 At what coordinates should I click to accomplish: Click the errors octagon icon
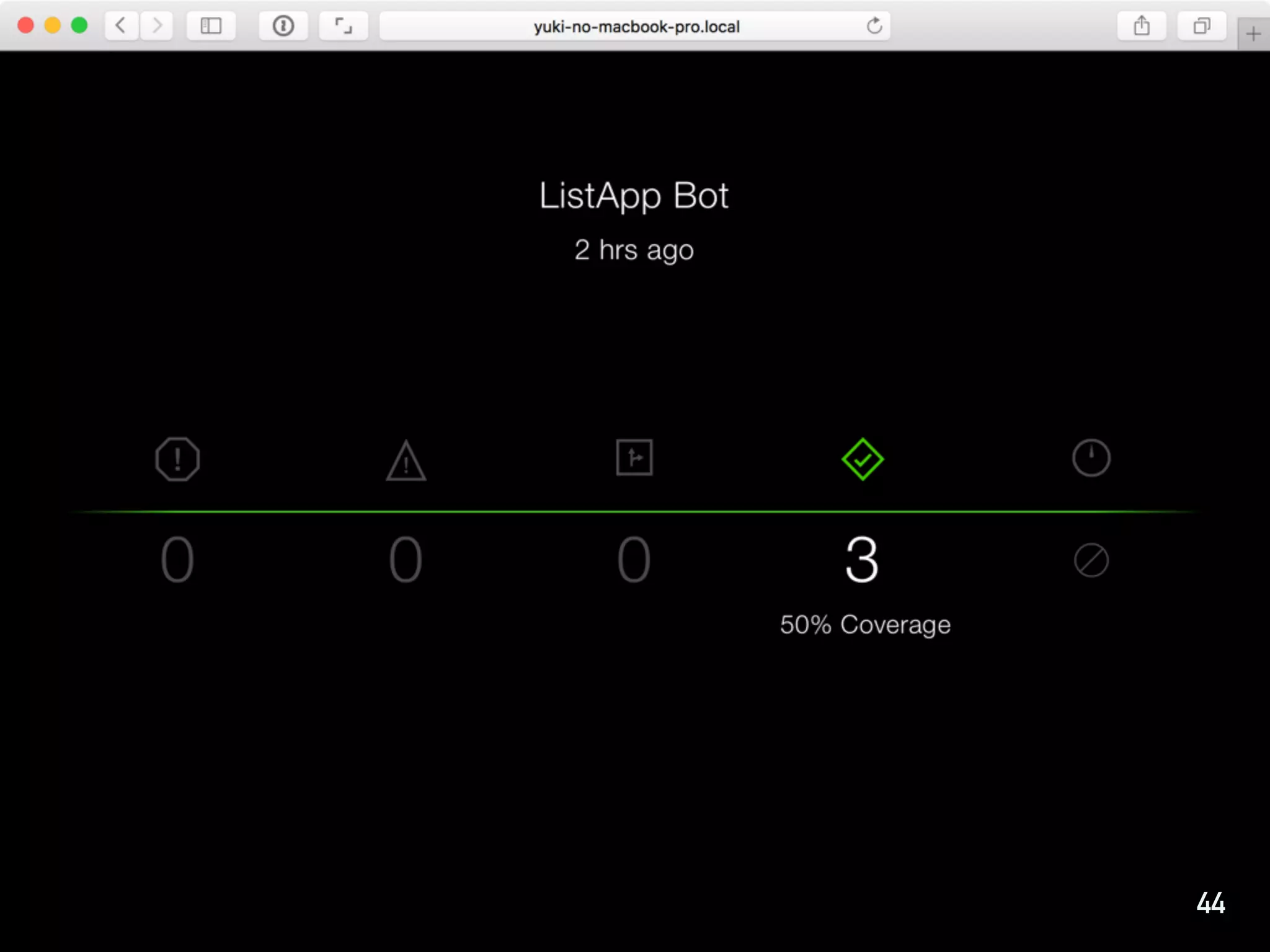[177, 459]
